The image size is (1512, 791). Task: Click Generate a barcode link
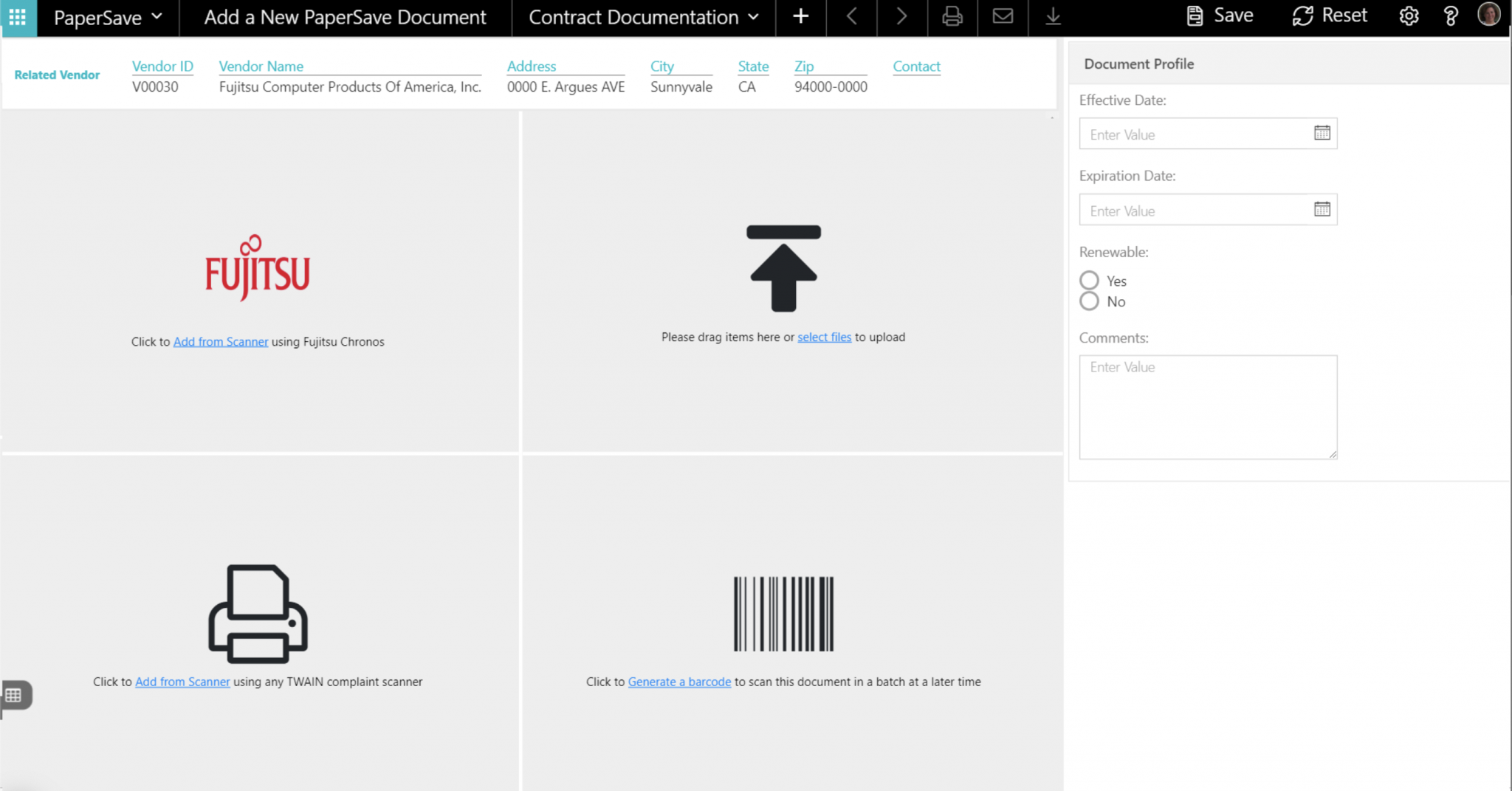click(679, 682)
